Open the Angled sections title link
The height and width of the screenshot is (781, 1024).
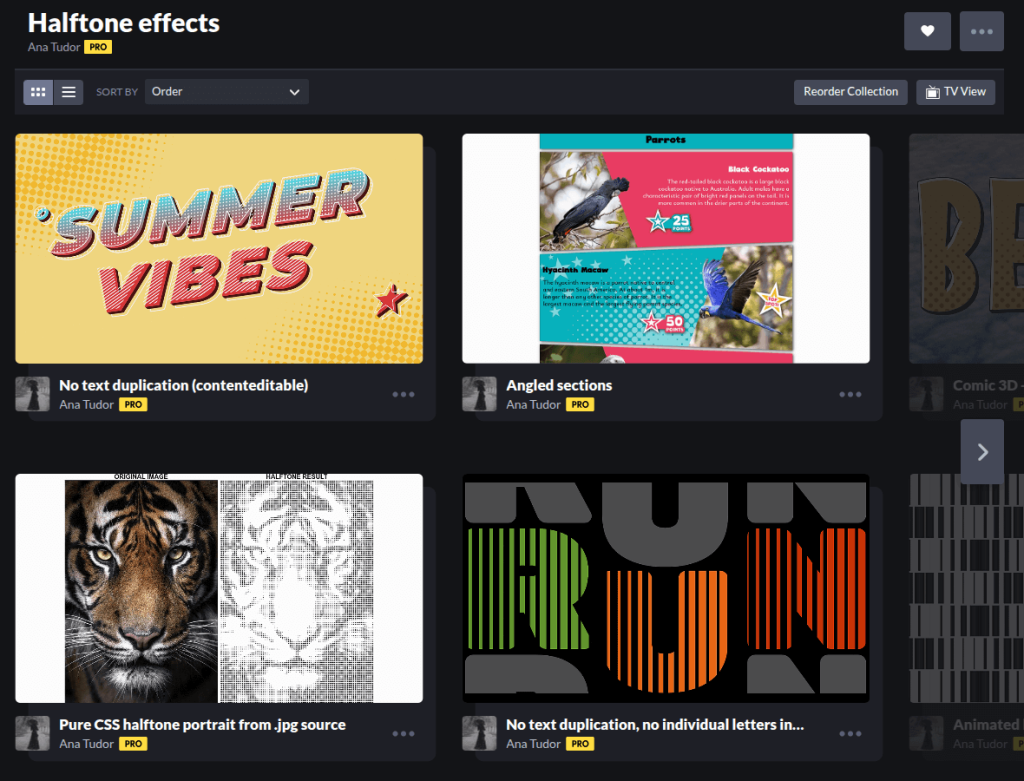pos(559,385)
